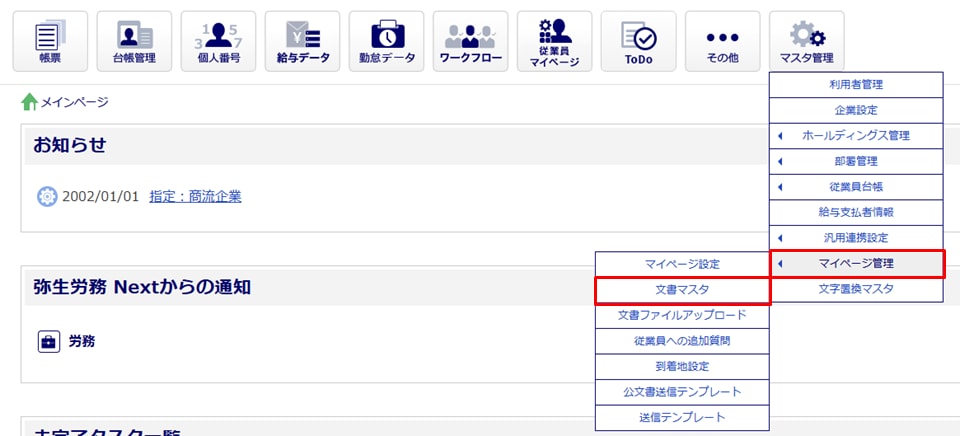The image size is (960, 436).
Task: Open the 勤怠データ attendance icon
Action: (386, 41)
